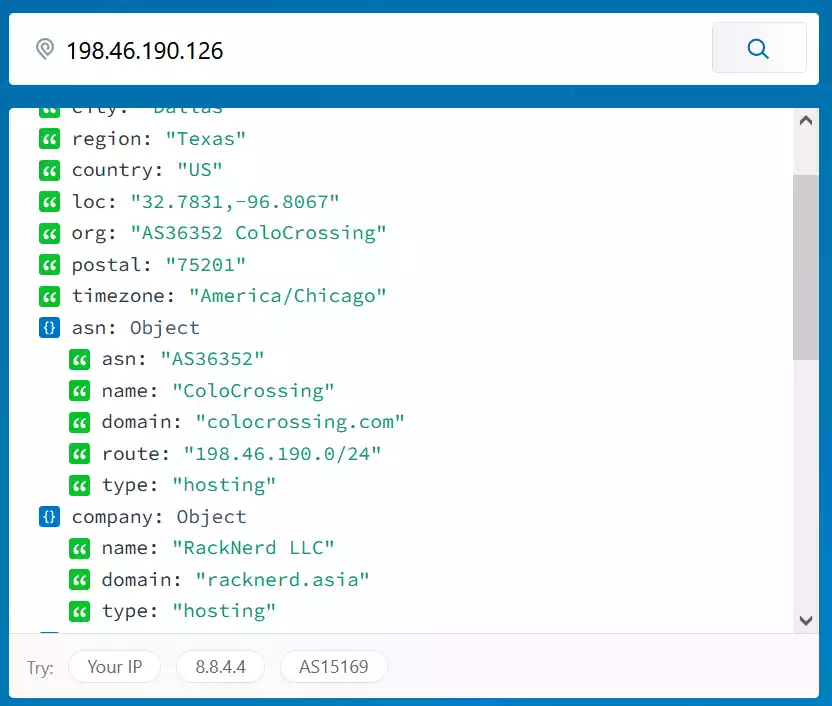Click the IP address search input field

pyautogui.click(x=380, y=49)
